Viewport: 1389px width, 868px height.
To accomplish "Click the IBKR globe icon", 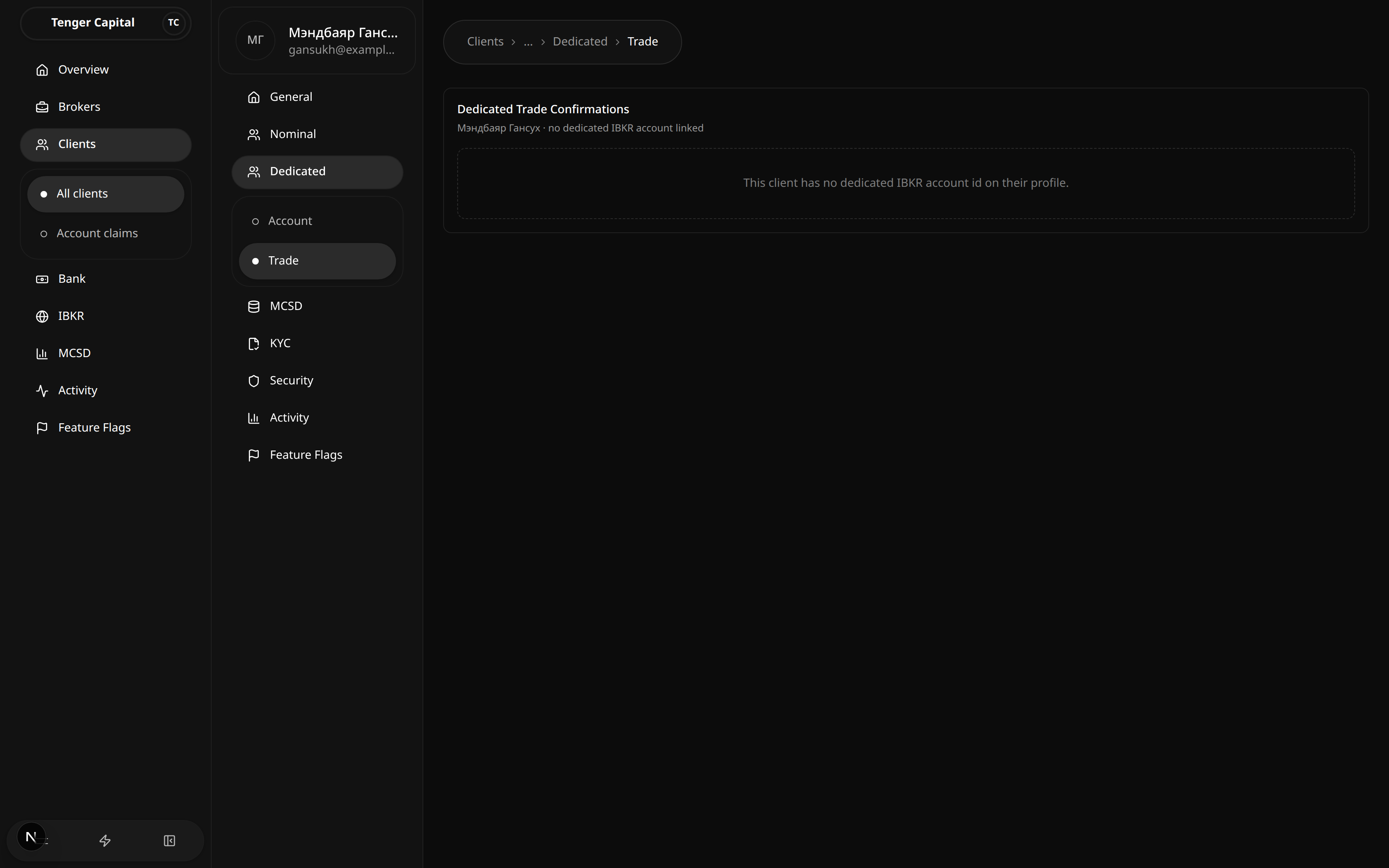I will [x=42, y=317].
